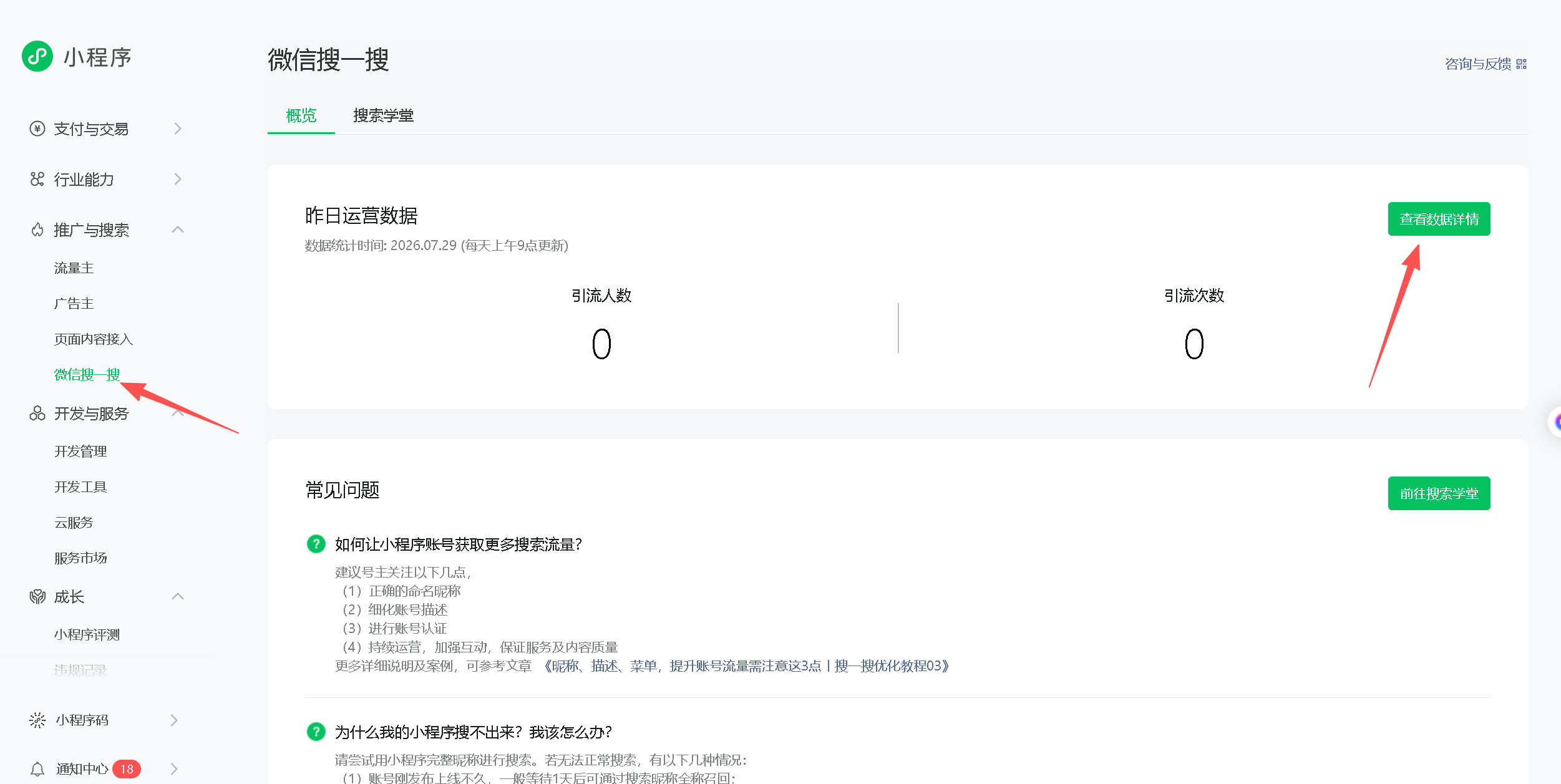Screen dimensions: 1561x784
Task: Click the question icon beside 如何让小程序账号获取更多搜索流量
Action: pos(316,544)
